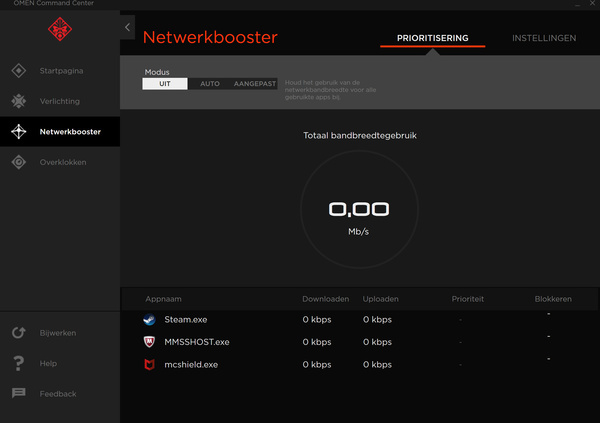The image size is (600, 423).
Task: Switch to the PRIORITISERING tab
Action: [x=432, y=38]
